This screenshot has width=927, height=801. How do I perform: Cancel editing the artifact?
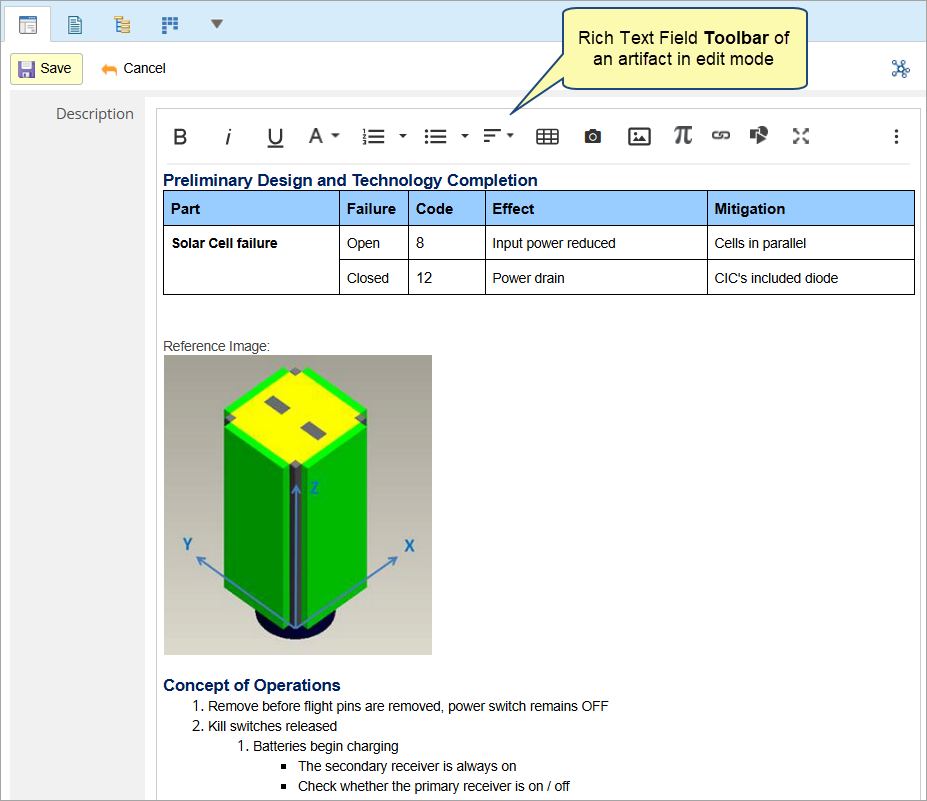(x=134, y=69)
